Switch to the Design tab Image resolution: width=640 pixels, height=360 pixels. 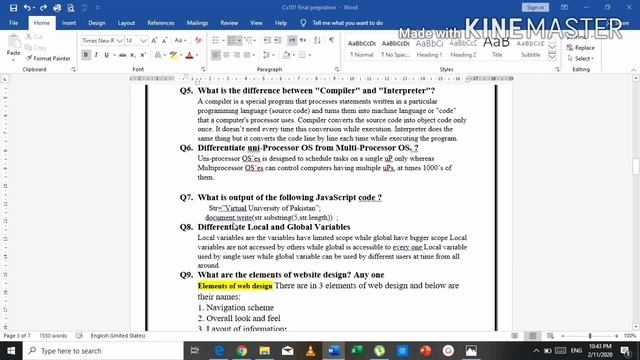[97, 23]
